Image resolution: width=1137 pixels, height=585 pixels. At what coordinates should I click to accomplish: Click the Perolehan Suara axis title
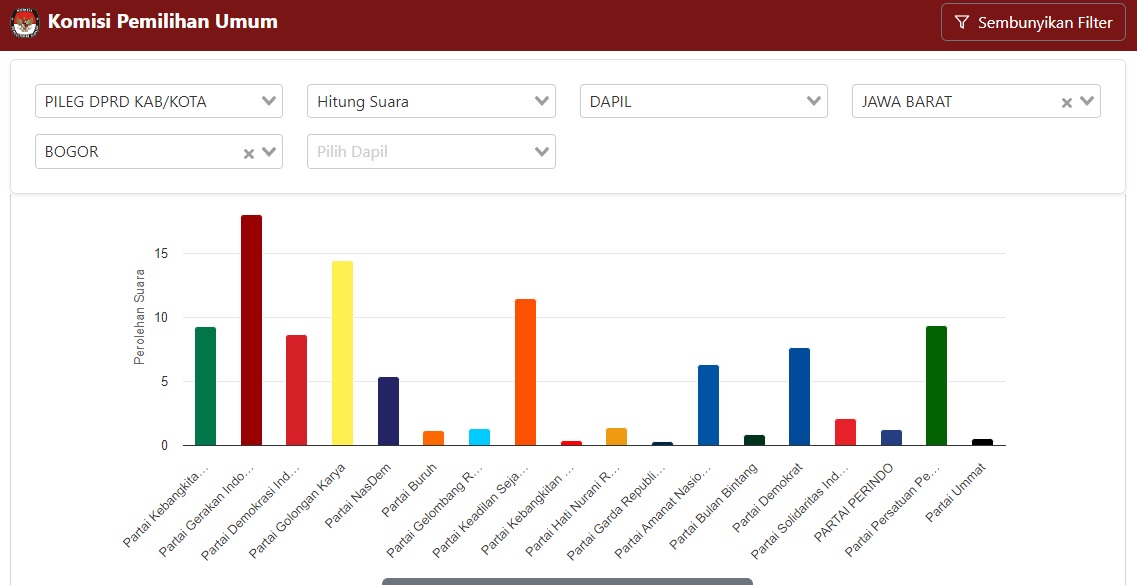pyautogui.click(x=140, y=317)
